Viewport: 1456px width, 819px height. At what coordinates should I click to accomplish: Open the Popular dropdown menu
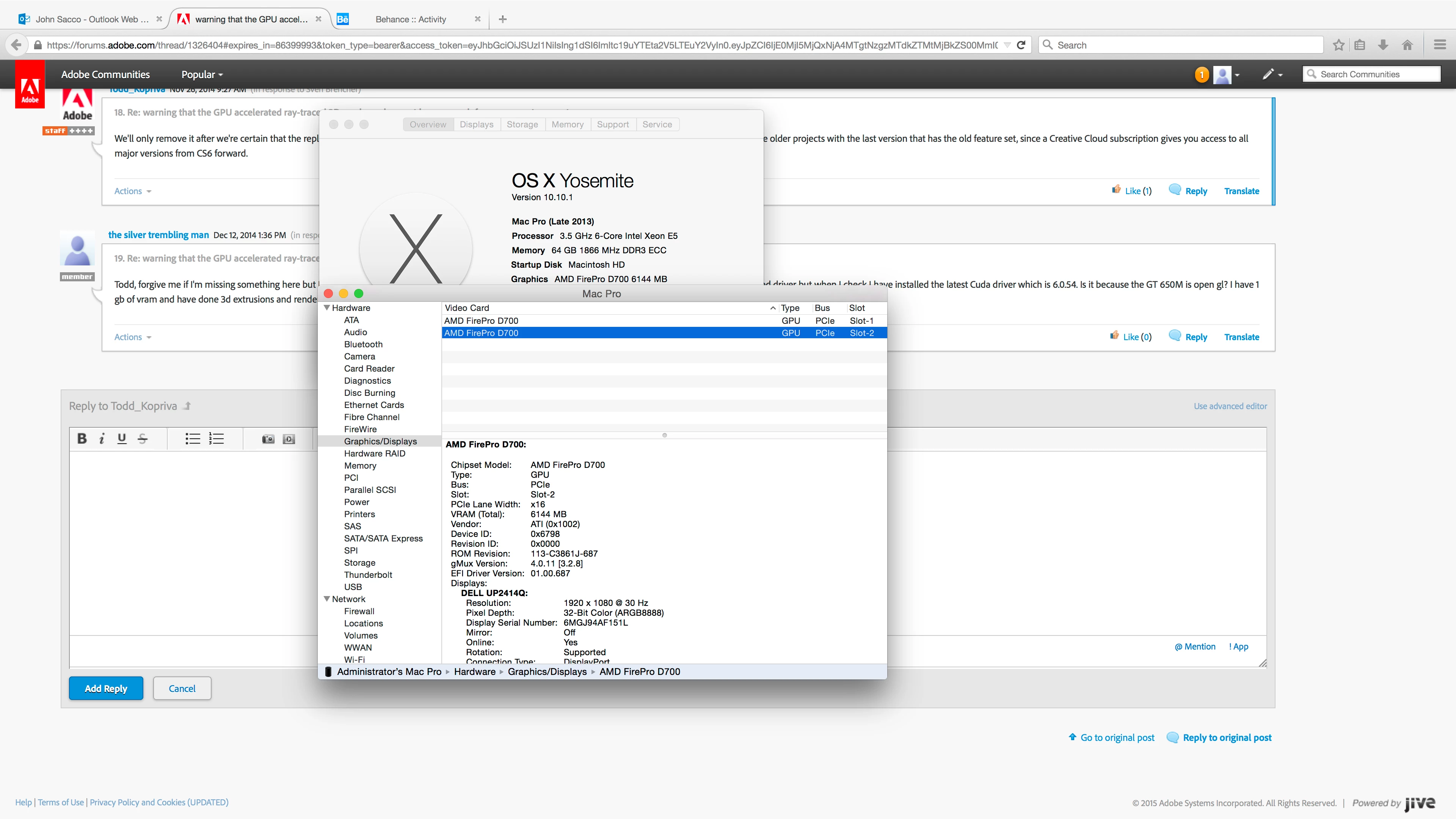[202, 75]
